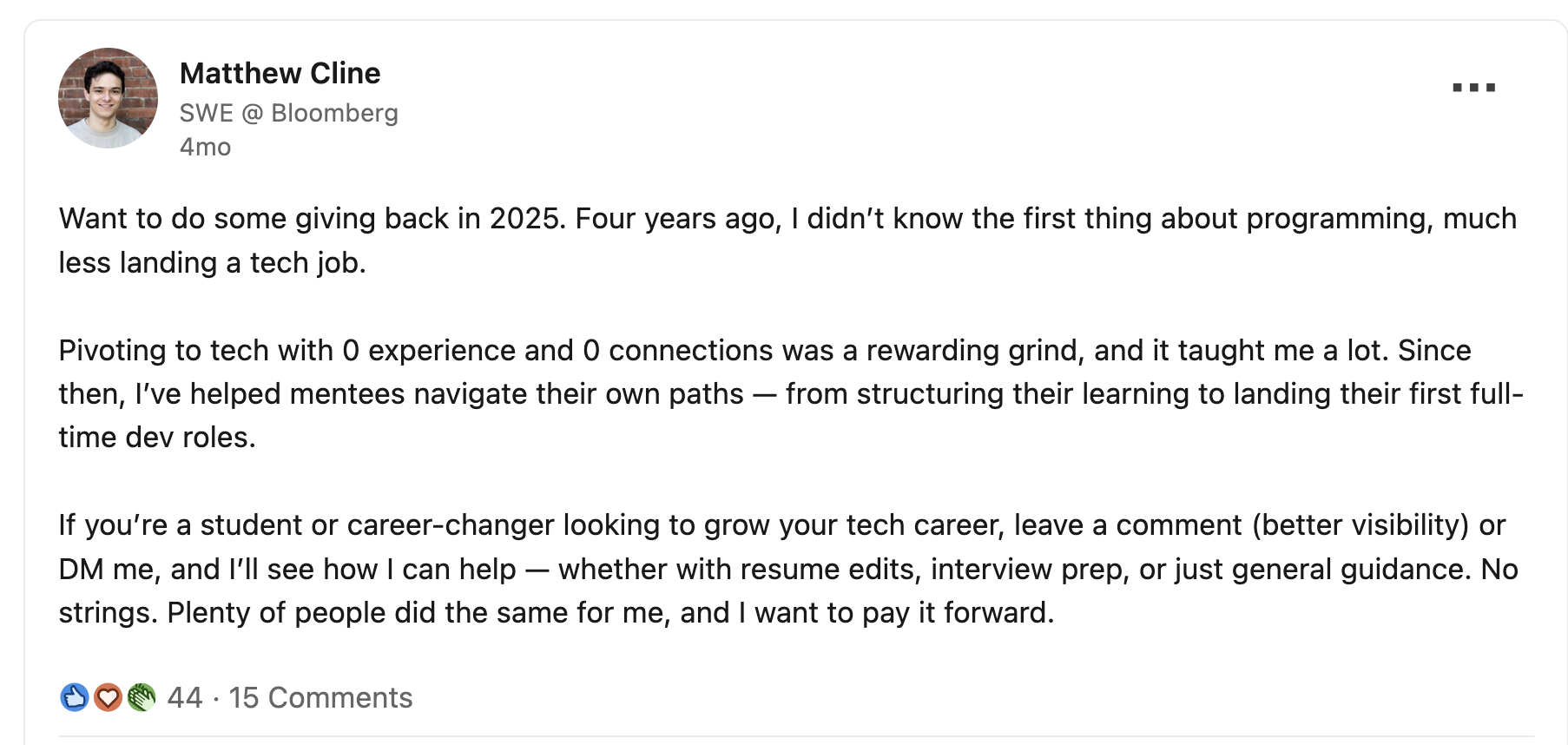Click the blue thumbs-up Like reaction icon
The image size is (1568, 745).
tap(75, 697)
